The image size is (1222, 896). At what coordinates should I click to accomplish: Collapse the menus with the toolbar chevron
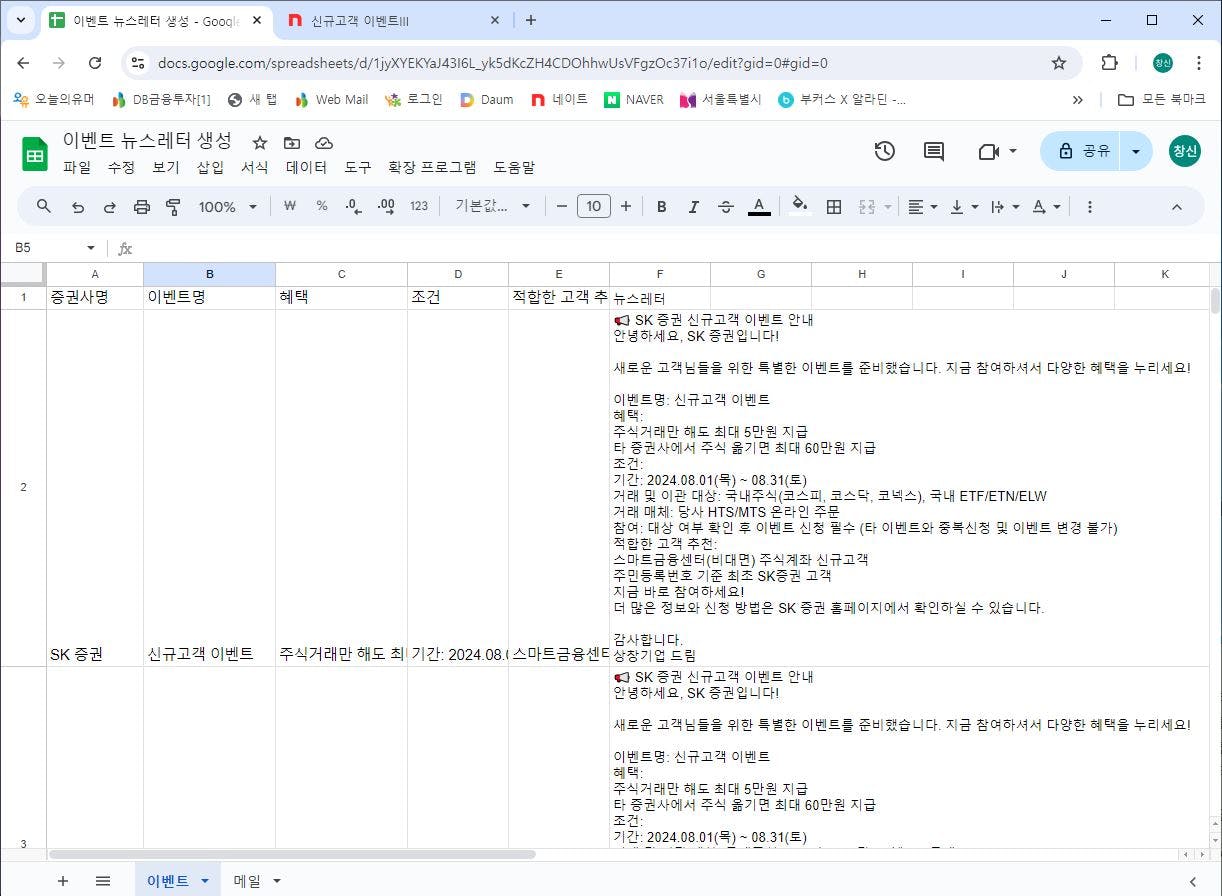[1177, 207]
